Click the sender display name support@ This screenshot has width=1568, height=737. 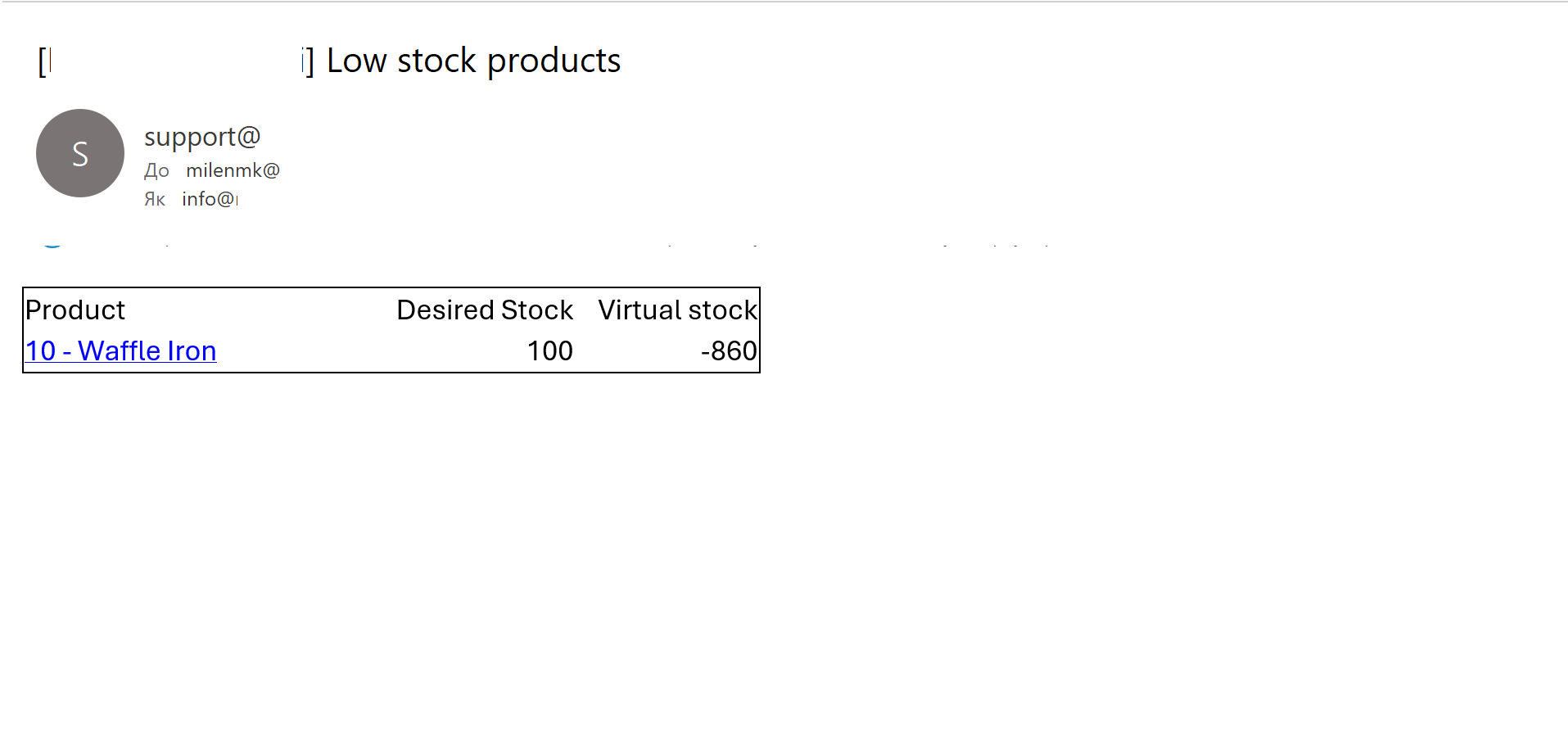(x=201, y=137)
